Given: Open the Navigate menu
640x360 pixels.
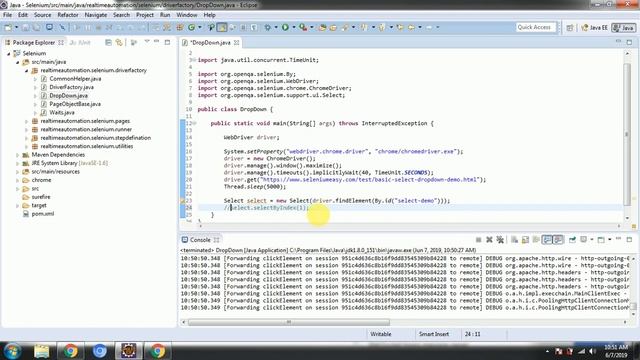Looking at the screenshot, I should point(96,15).
